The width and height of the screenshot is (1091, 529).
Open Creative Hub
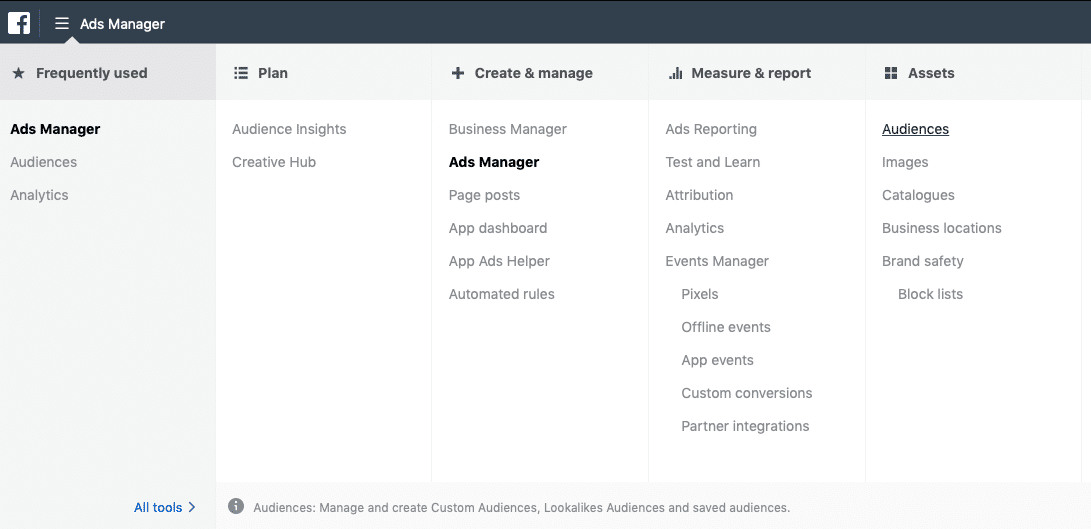(x=273, y=162)
